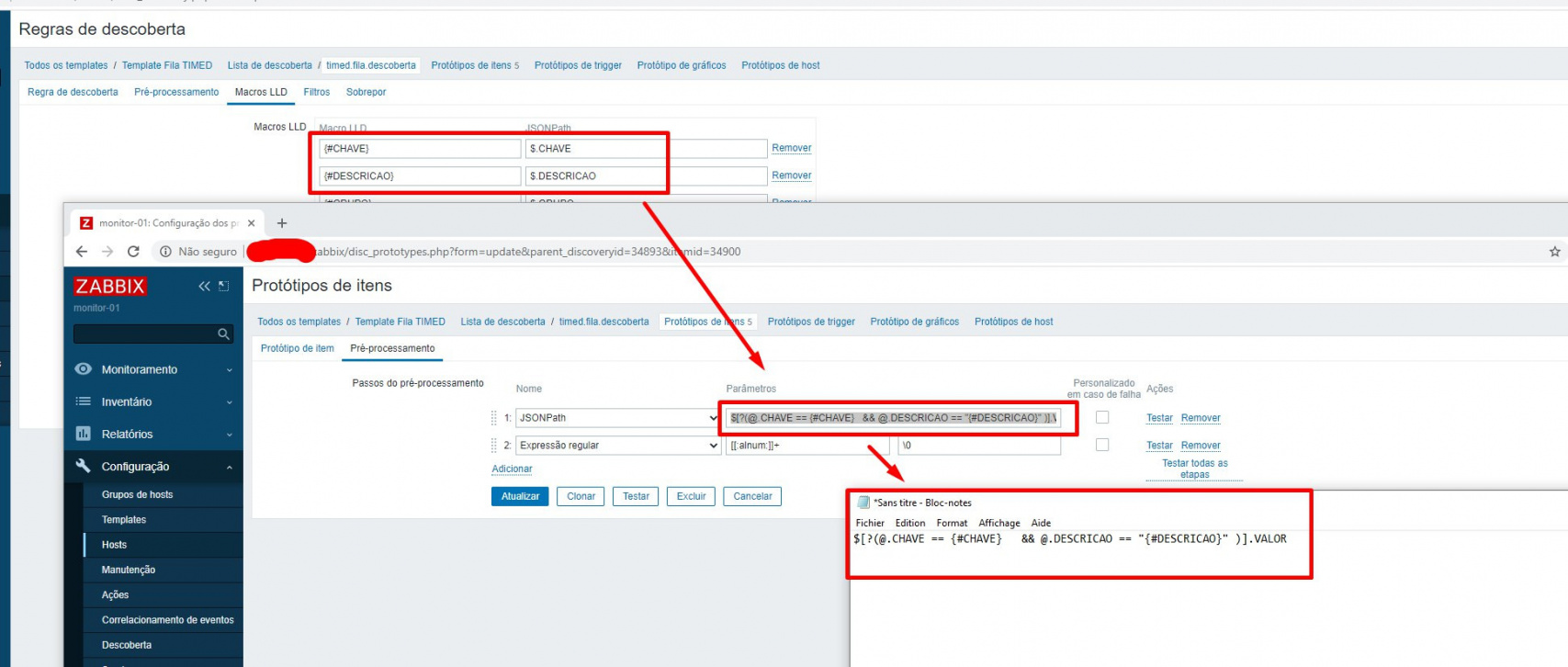The width and height of the screenshot is (1568, 667).
Task: Click the 'Não seguro' site info icon
Action: [165, 252]
